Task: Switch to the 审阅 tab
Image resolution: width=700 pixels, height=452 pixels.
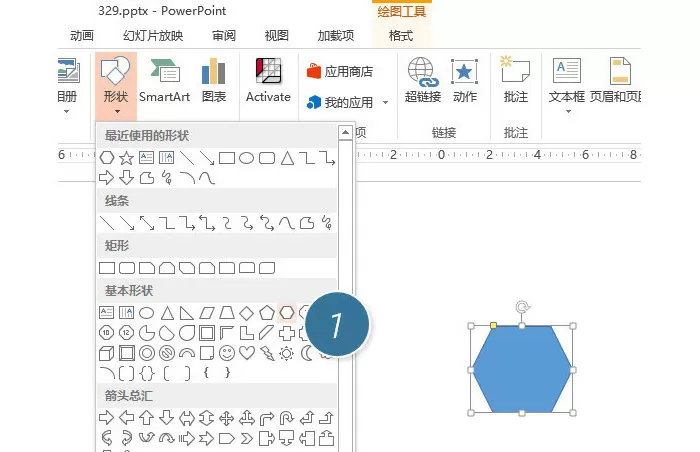Action: coord(223,35)
